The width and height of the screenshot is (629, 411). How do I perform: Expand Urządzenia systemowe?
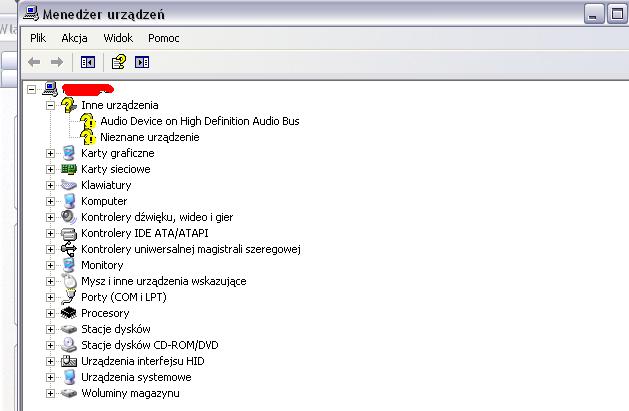[50, 377]
